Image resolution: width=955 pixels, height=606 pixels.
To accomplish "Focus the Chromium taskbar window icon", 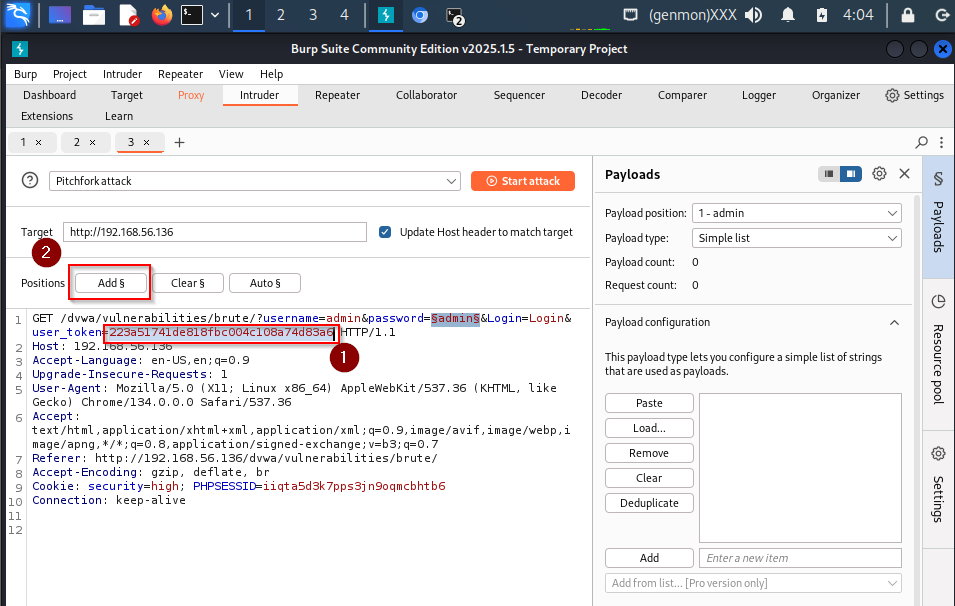I will [x=420, y=15].
